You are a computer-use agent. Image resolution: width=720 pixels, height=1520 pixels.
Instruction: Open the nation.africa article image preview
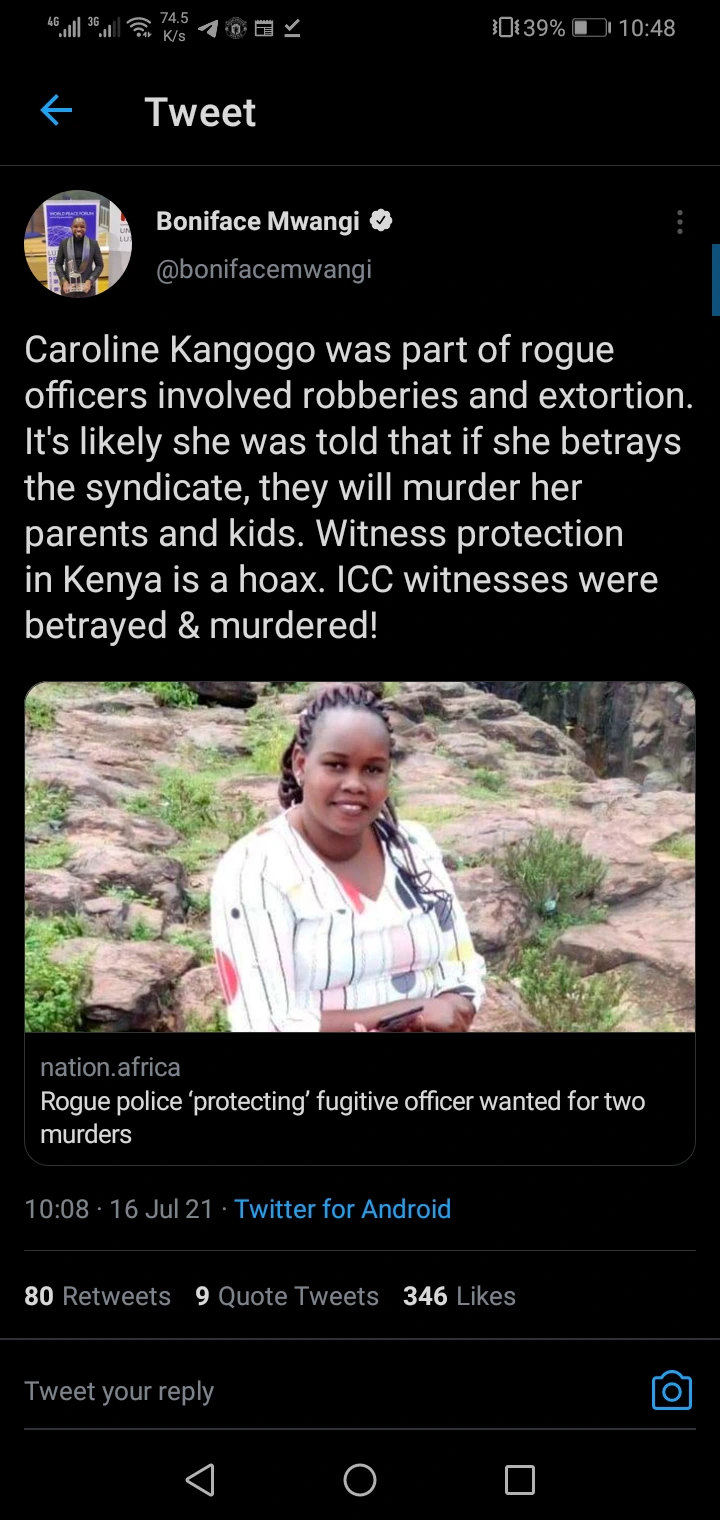[360, 857]
